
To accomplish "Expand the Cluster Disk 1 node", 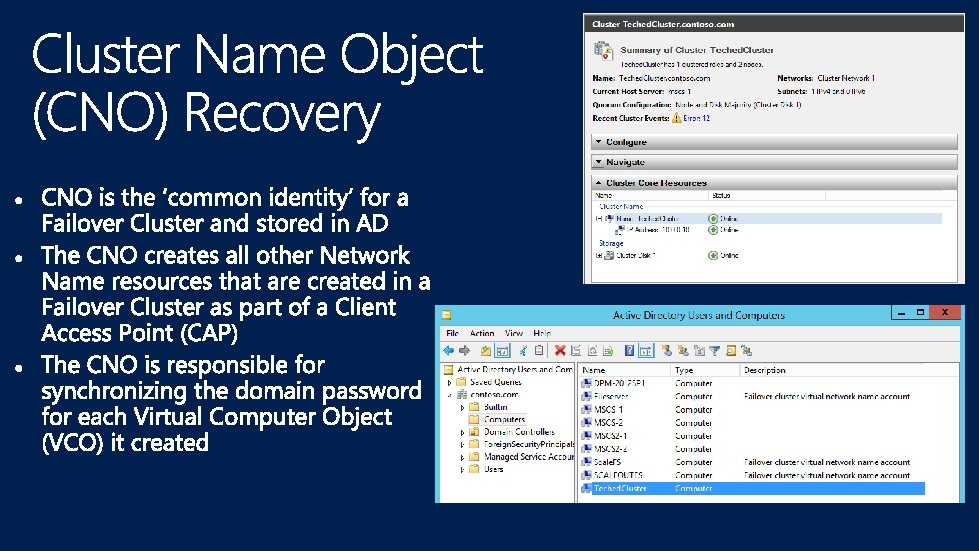I will click(598, 255).
